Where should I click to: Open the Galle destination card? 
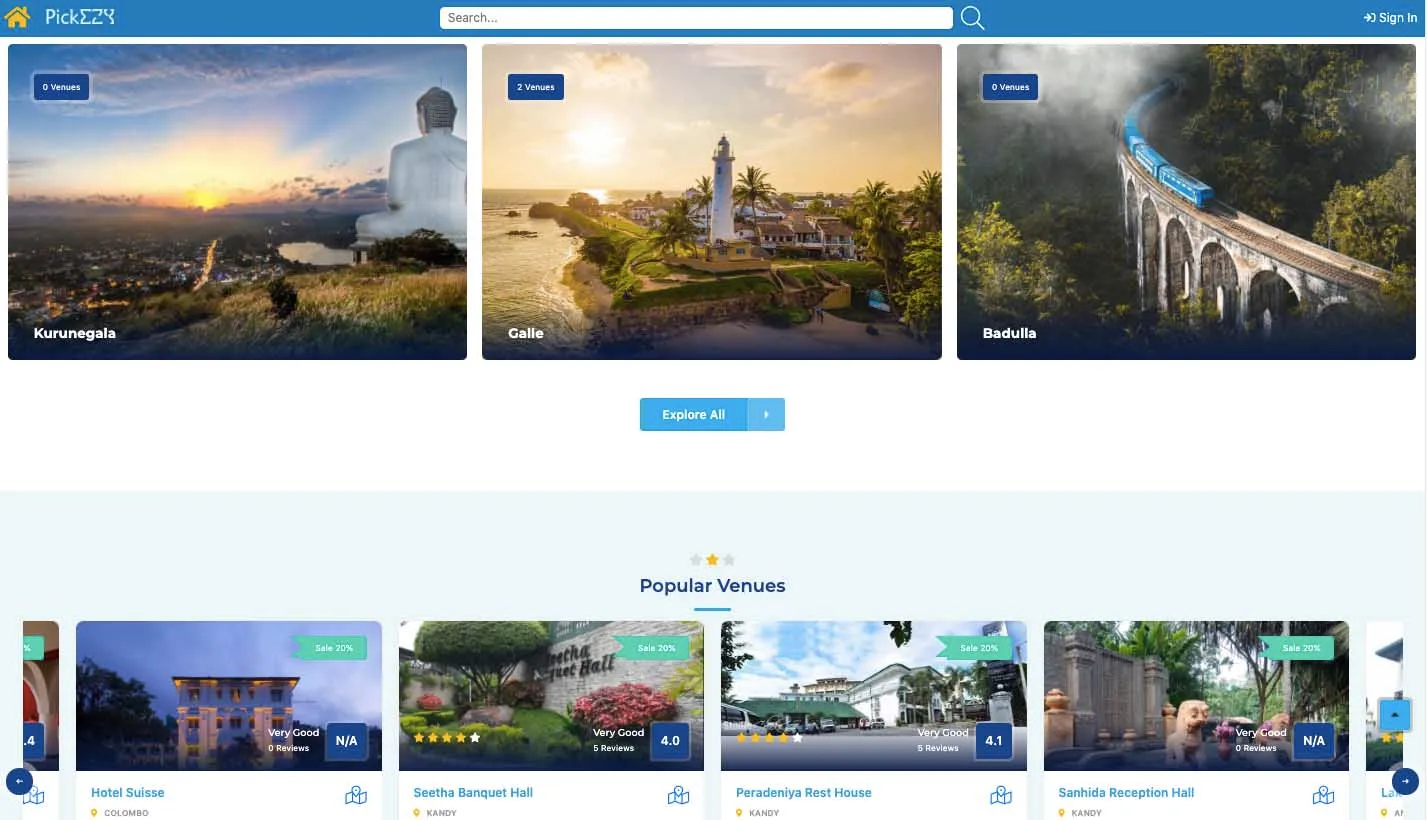(712, 202)
